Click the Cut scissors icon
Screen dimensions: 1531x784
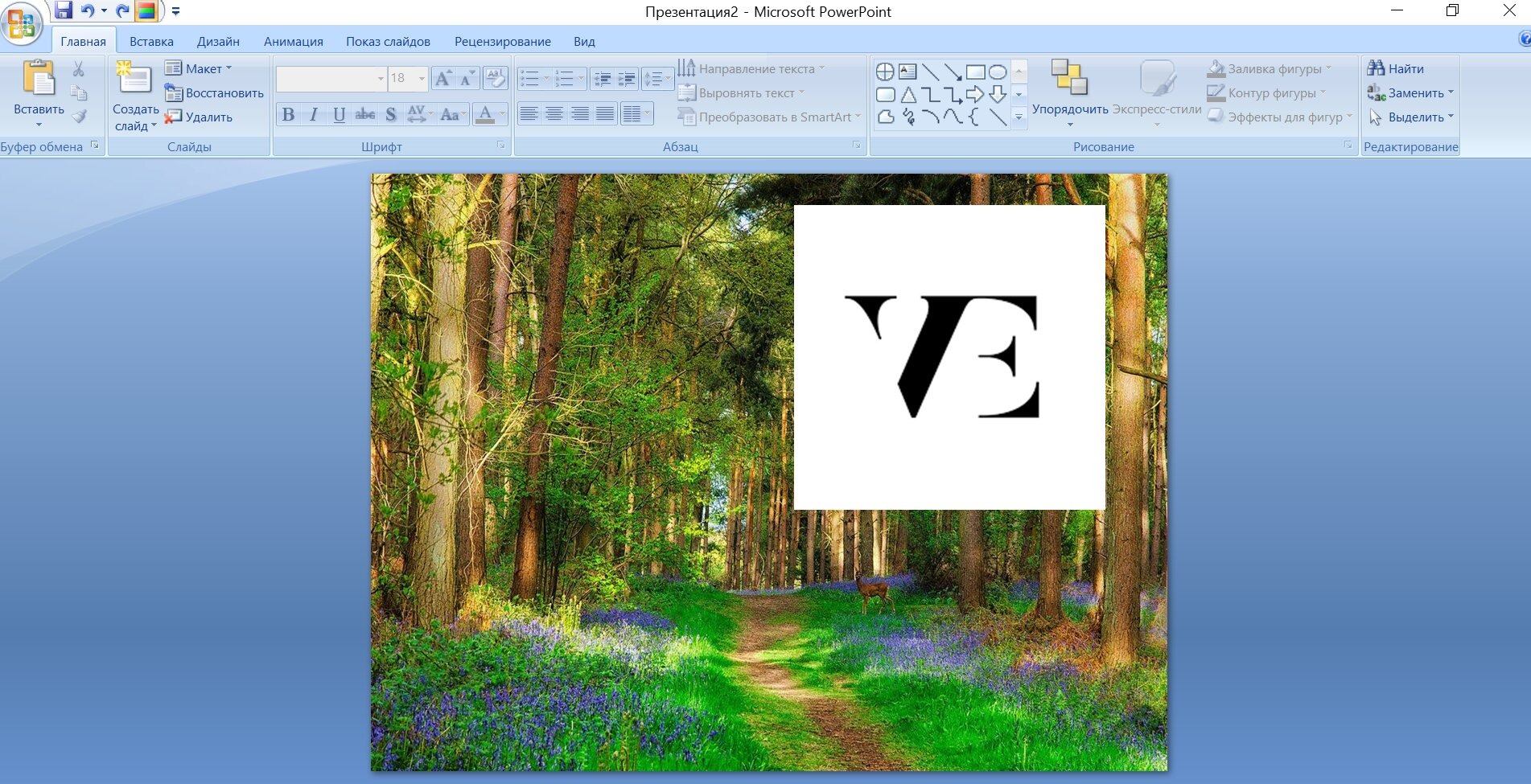click(x=79, y=69)
